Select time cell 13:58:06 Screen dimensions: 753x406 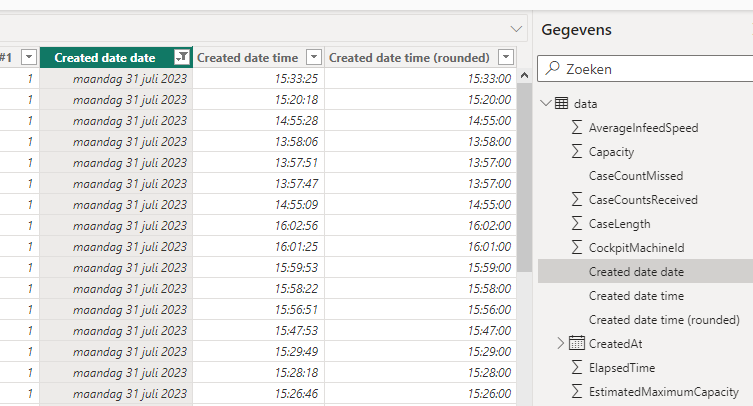[x=259, y=142]
